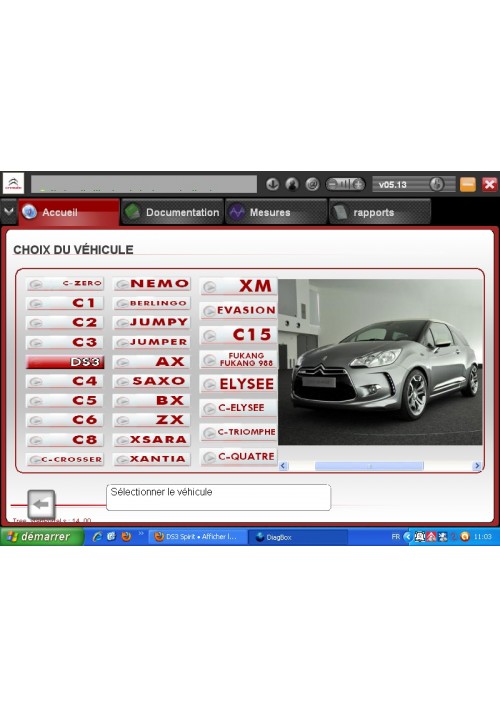Open the Documentation tab
This screenshot has width=500, height=717.
172,212
